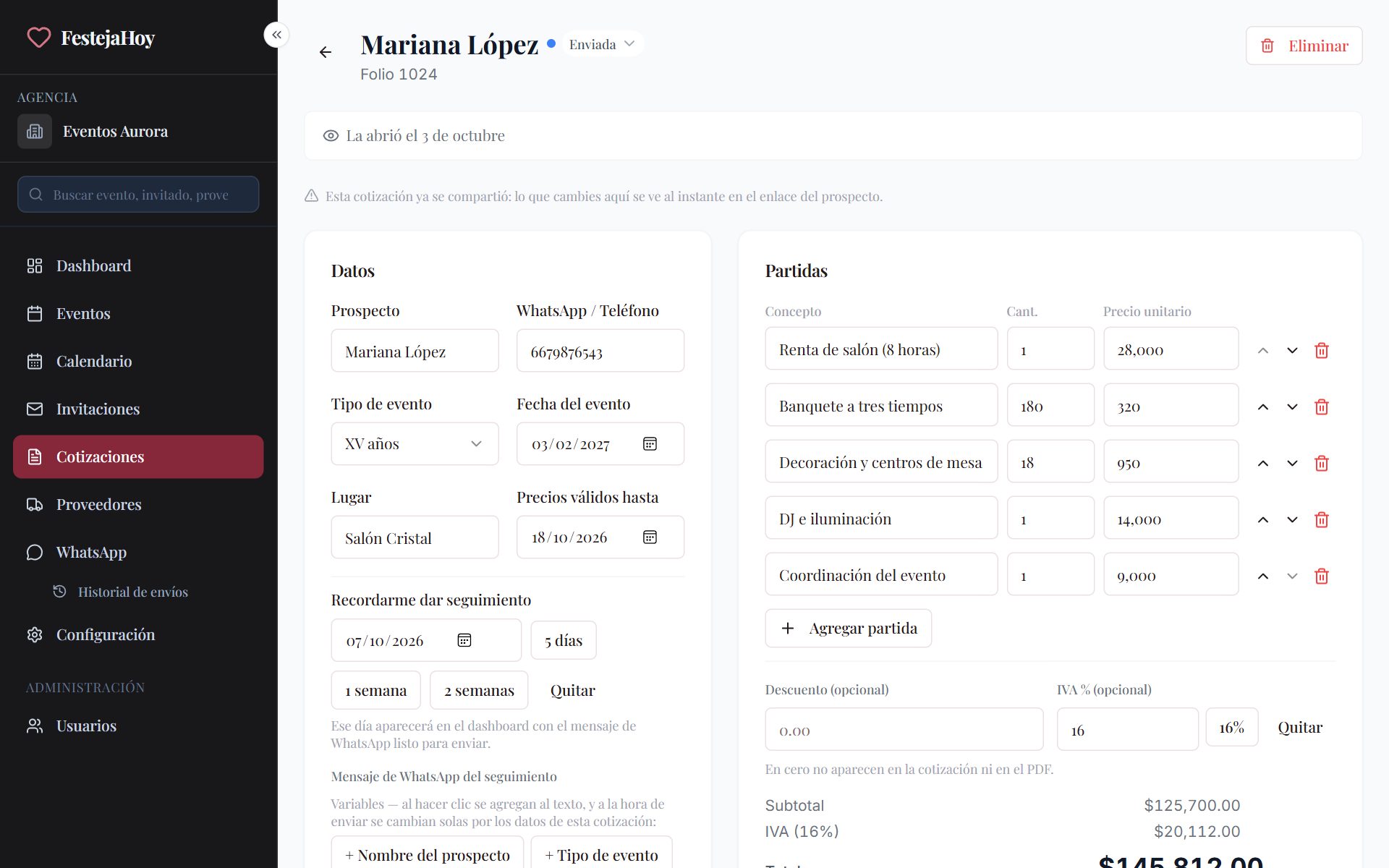The image size is (1389, 868).
Task: Open calendar picker for Fecha del evento
Action: (x=650, y=443)
